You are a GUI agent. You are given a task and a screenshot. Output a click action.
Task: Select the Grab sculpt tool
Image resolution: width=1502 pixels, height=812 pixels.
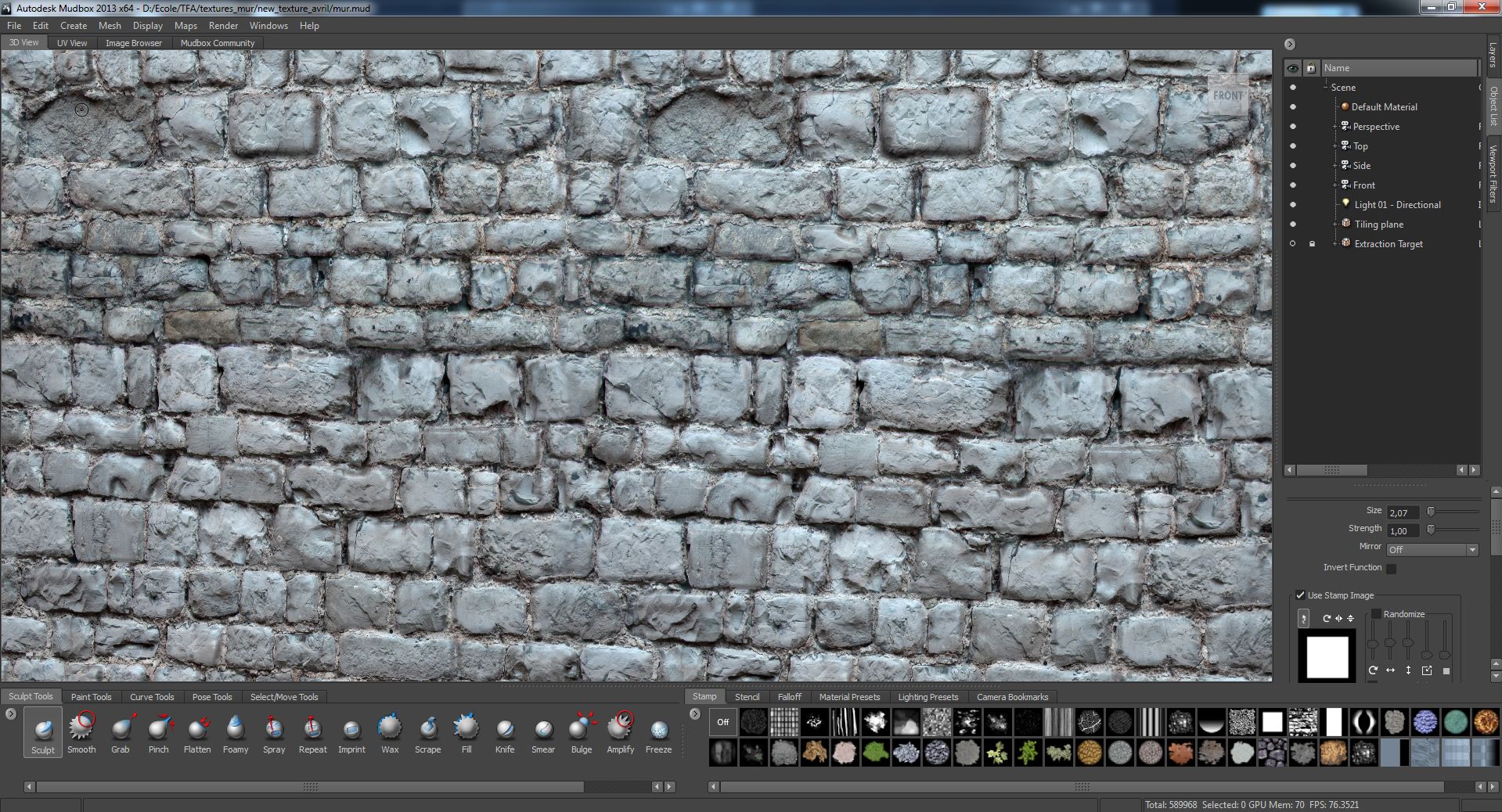click(120, 731)
